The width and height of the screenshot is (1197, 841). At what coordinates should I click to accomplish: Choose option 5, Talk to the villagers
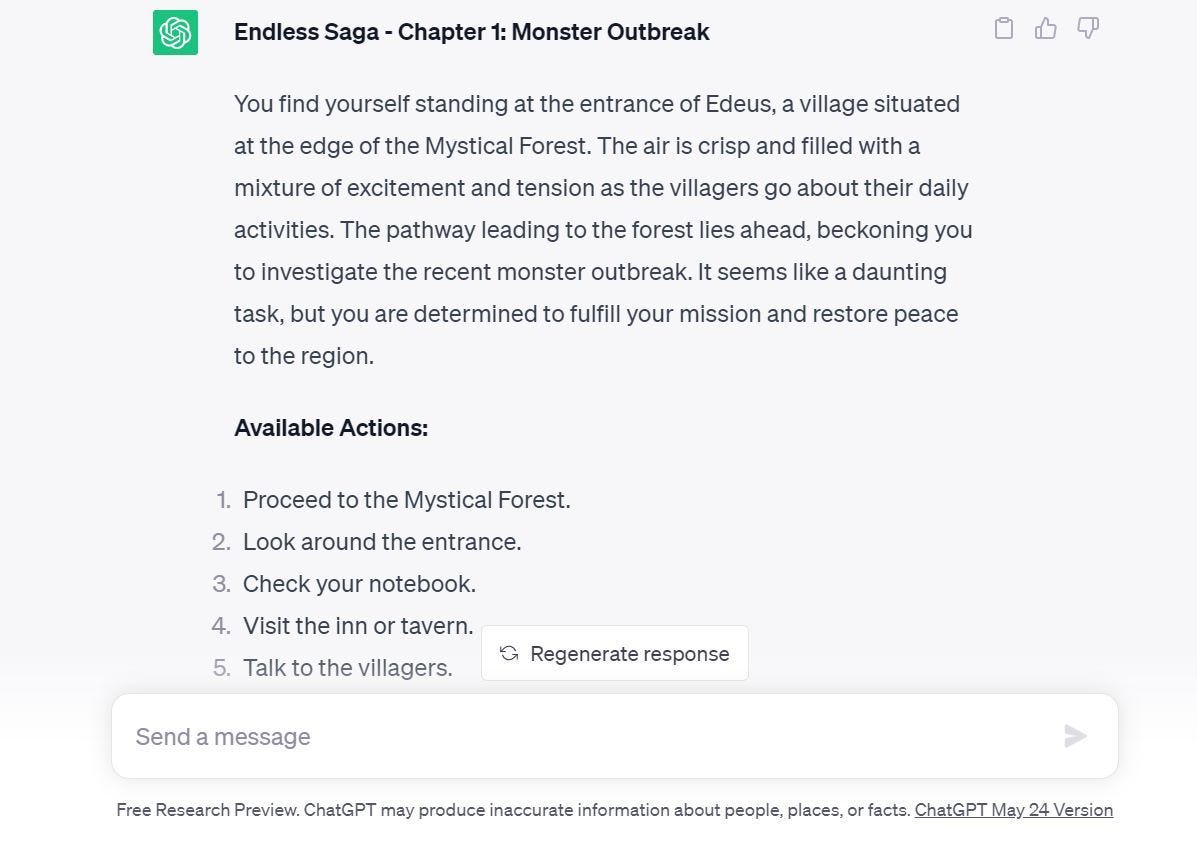(x=347, y=668)
